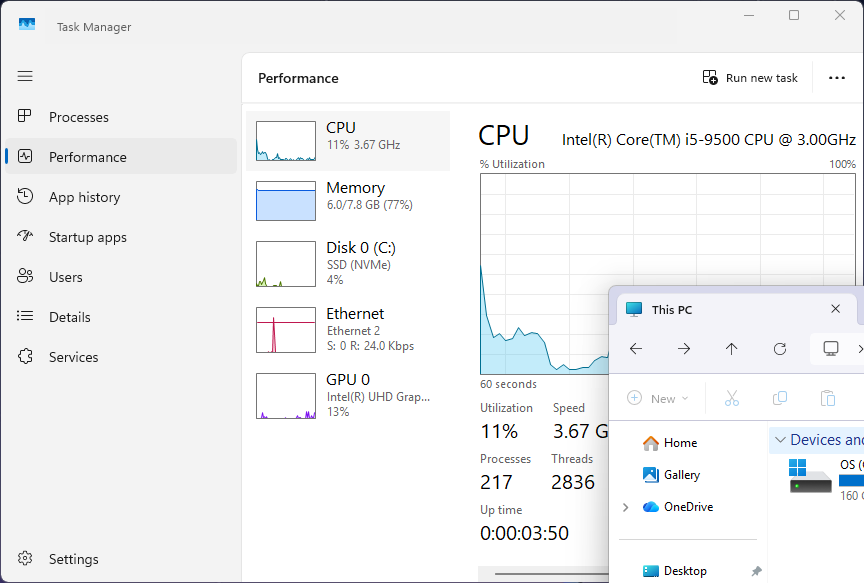
Task: Open Task Manager Settings
Action: tap(121, 559)
